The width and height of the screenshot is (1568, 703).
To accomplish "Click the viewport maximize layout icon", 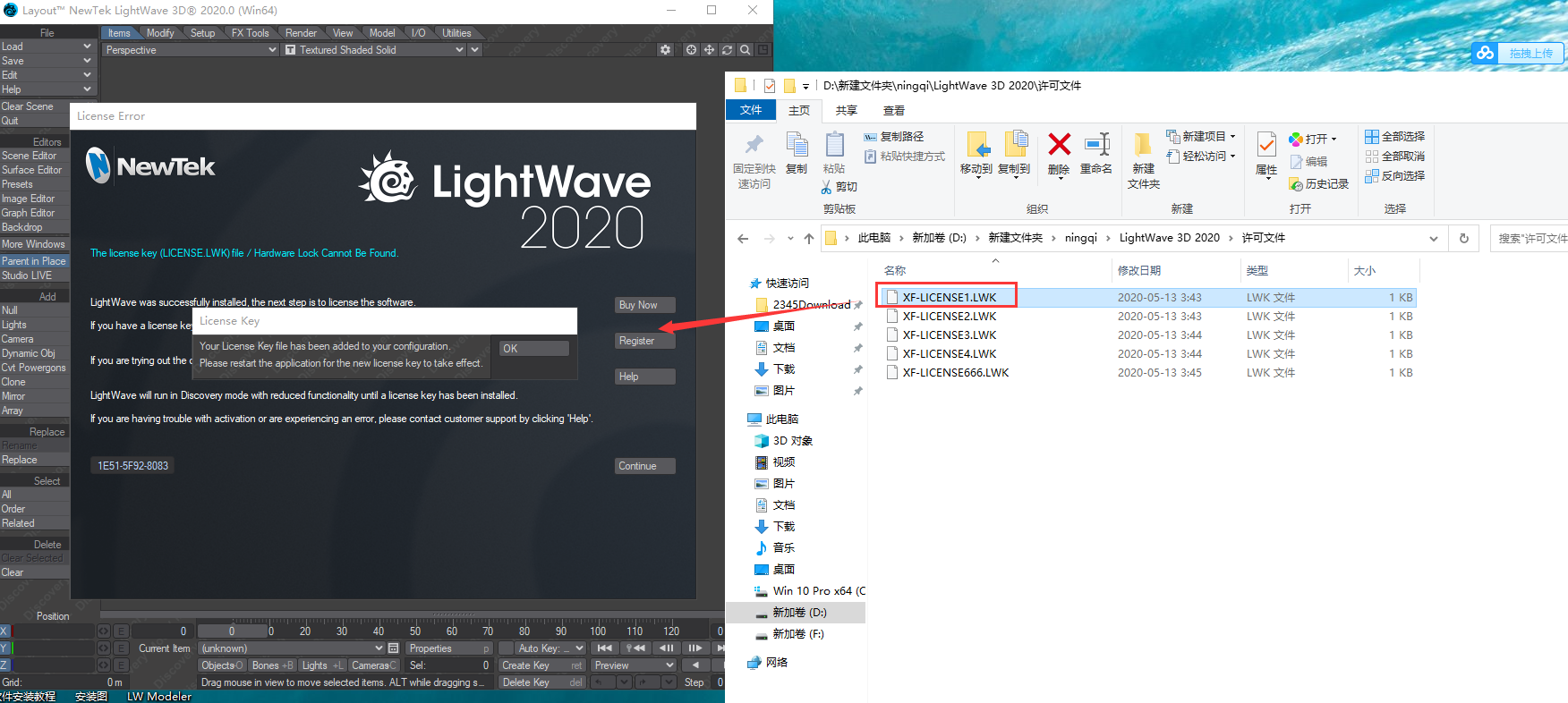I will [763, 50].
